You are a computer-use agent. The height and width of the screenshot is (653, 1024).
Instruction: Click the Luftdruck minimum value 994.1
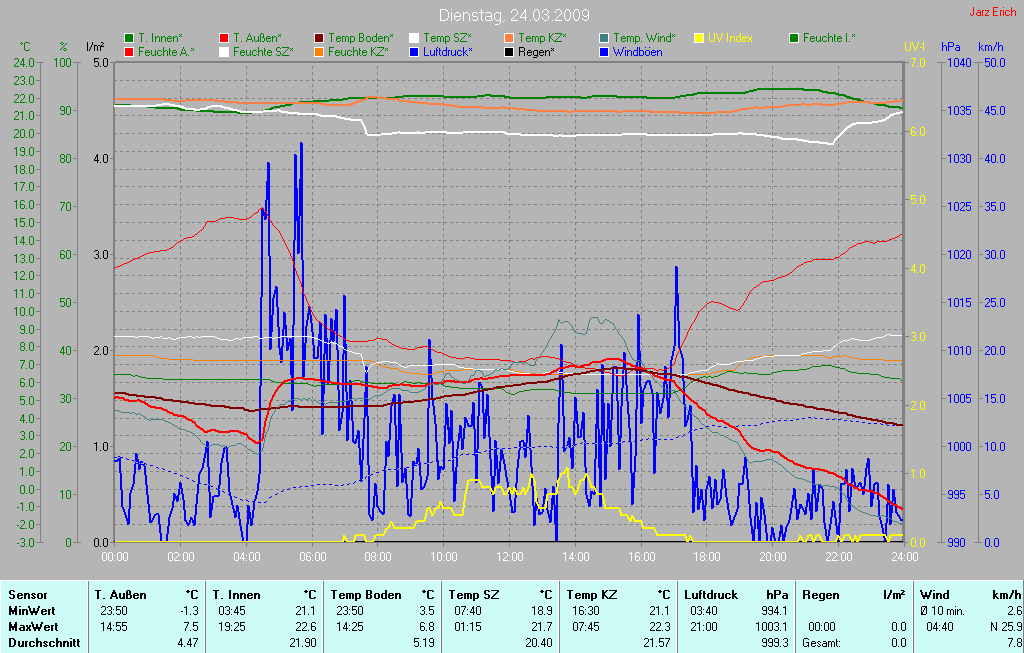point(775,611)
